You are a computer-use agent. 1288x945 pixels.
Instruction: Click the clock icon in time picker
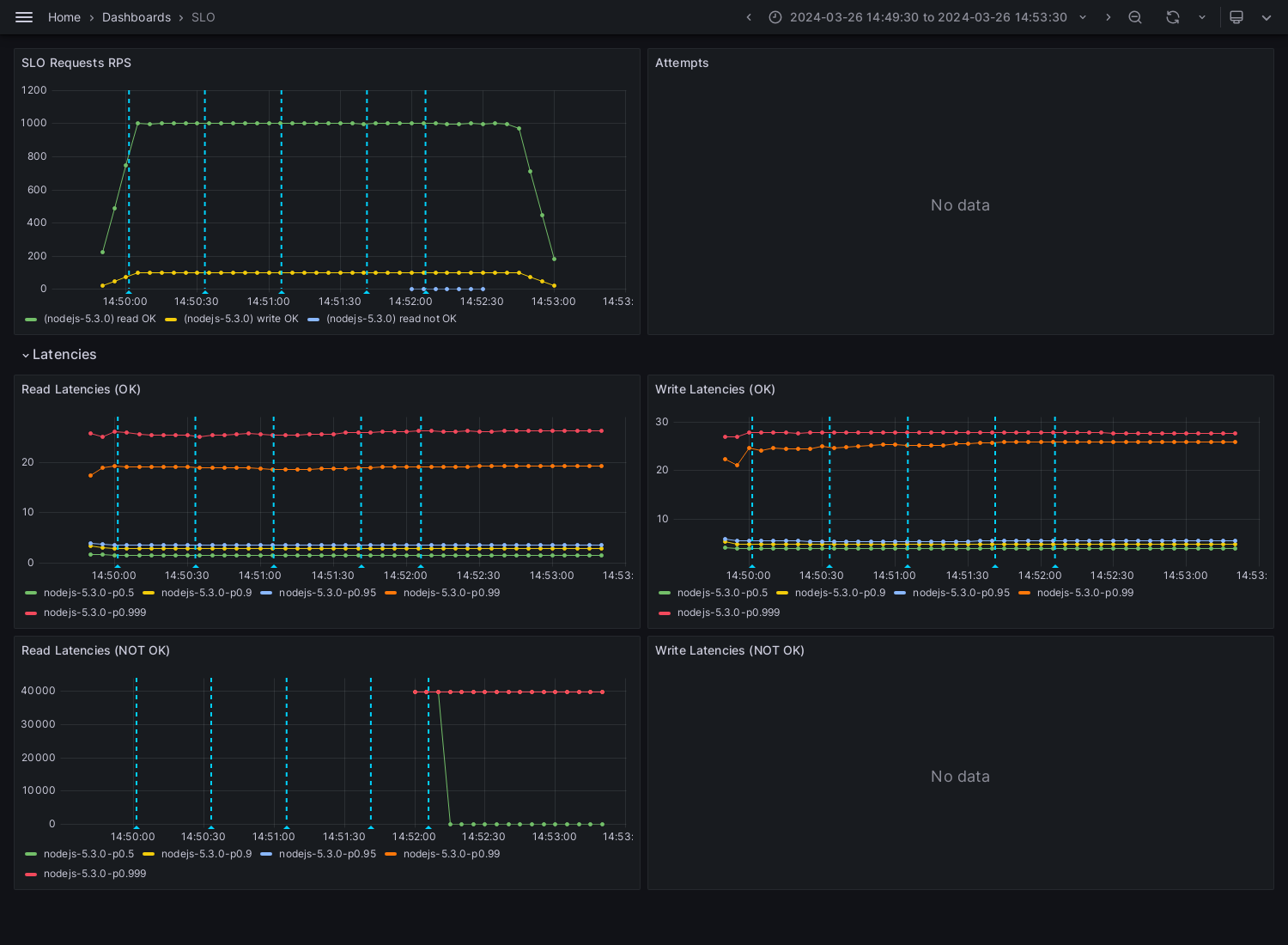[x=775, y=17]
